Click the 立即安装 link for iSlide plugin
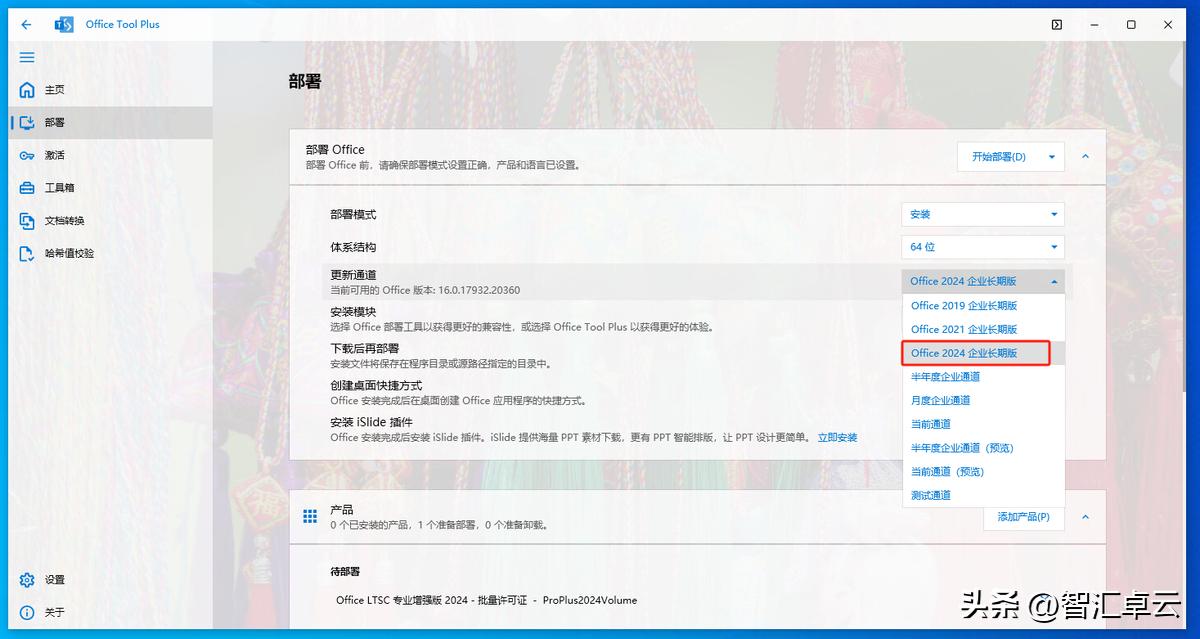The height and width of the screenshot is (639, 1200). pyautogui.click(x=837, y=436)
